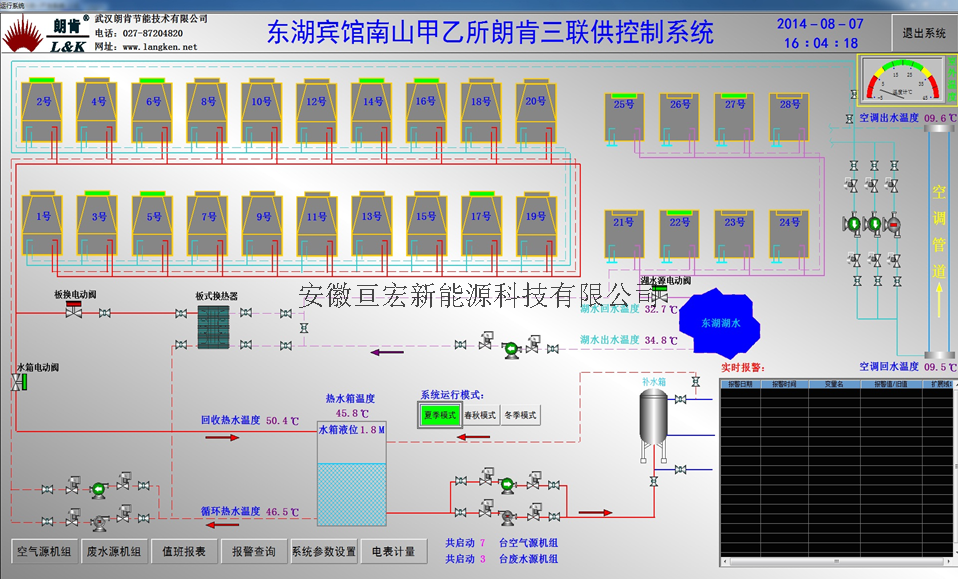Select air source unit 14号
This screenshot has width=958, height=579.
pos(371,110)
